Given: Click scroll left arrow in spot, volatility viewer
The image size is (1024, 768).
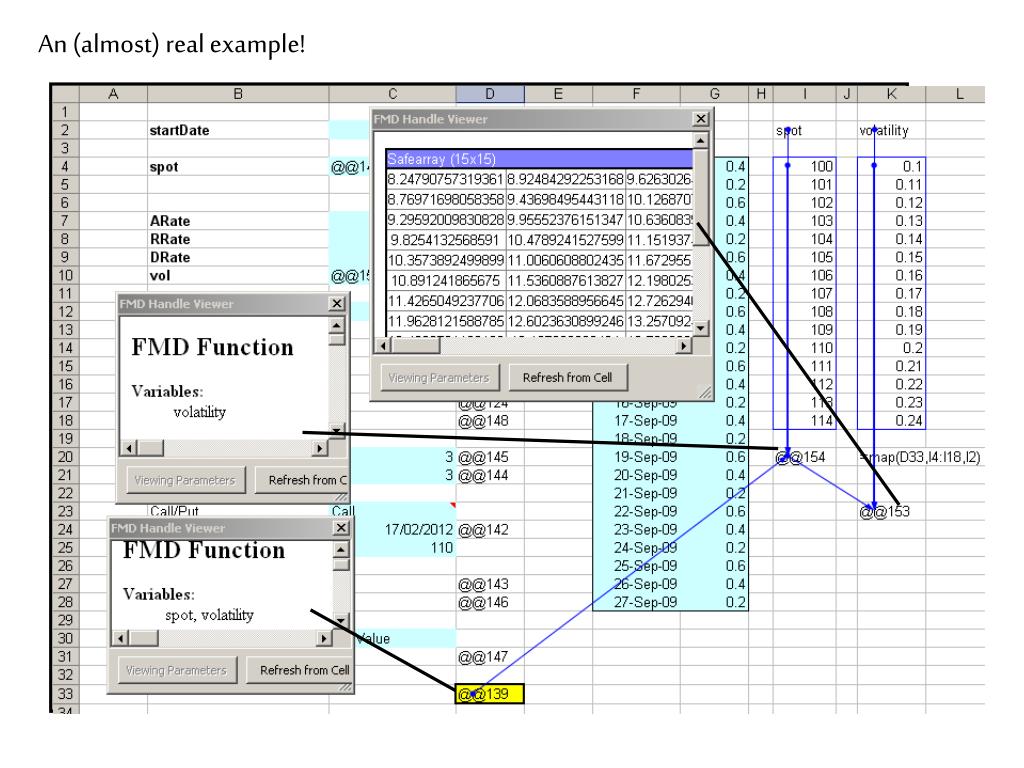Looking at the screenshot, I should click(x=120, y=638).
